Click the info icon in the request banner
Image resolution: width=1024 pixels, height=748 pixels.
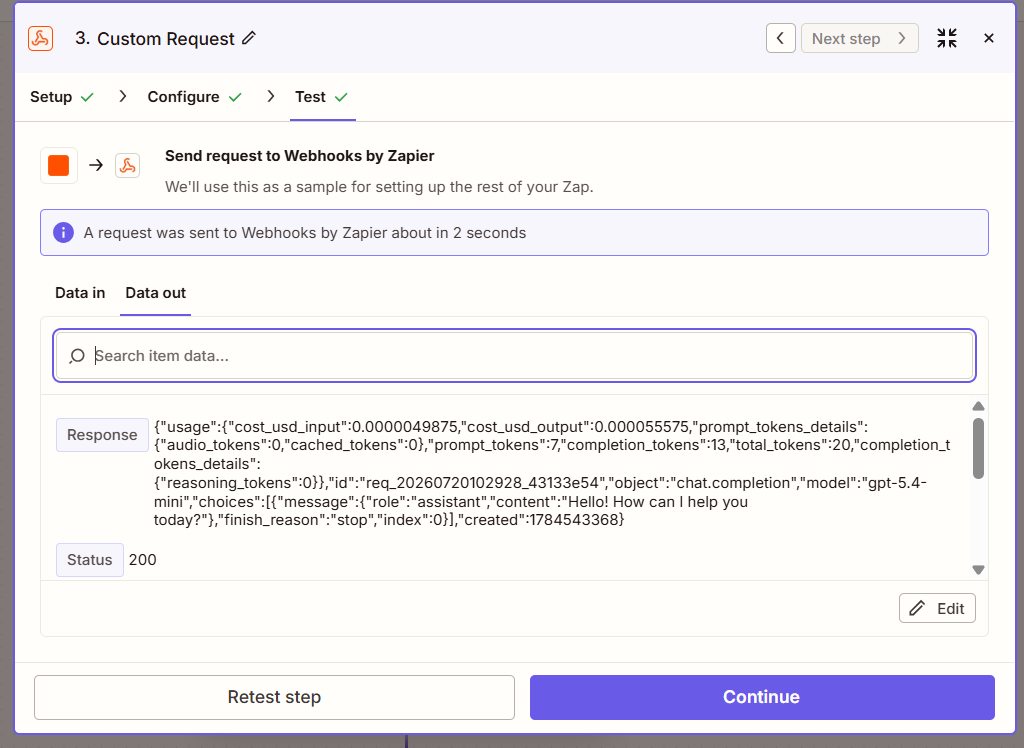(x=63, y=233)
